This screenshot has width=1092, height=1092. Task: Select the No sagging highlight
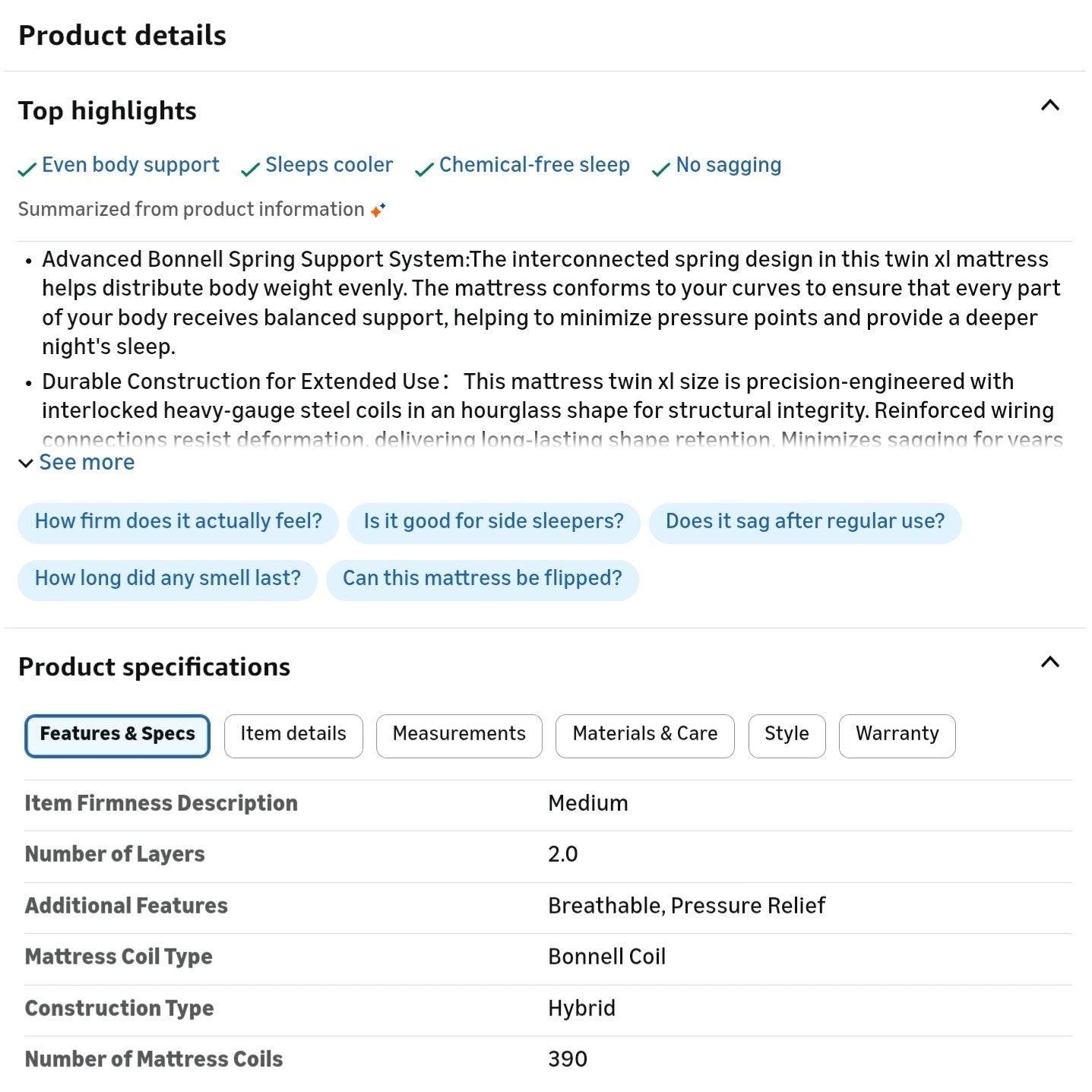tap(728, 165)
